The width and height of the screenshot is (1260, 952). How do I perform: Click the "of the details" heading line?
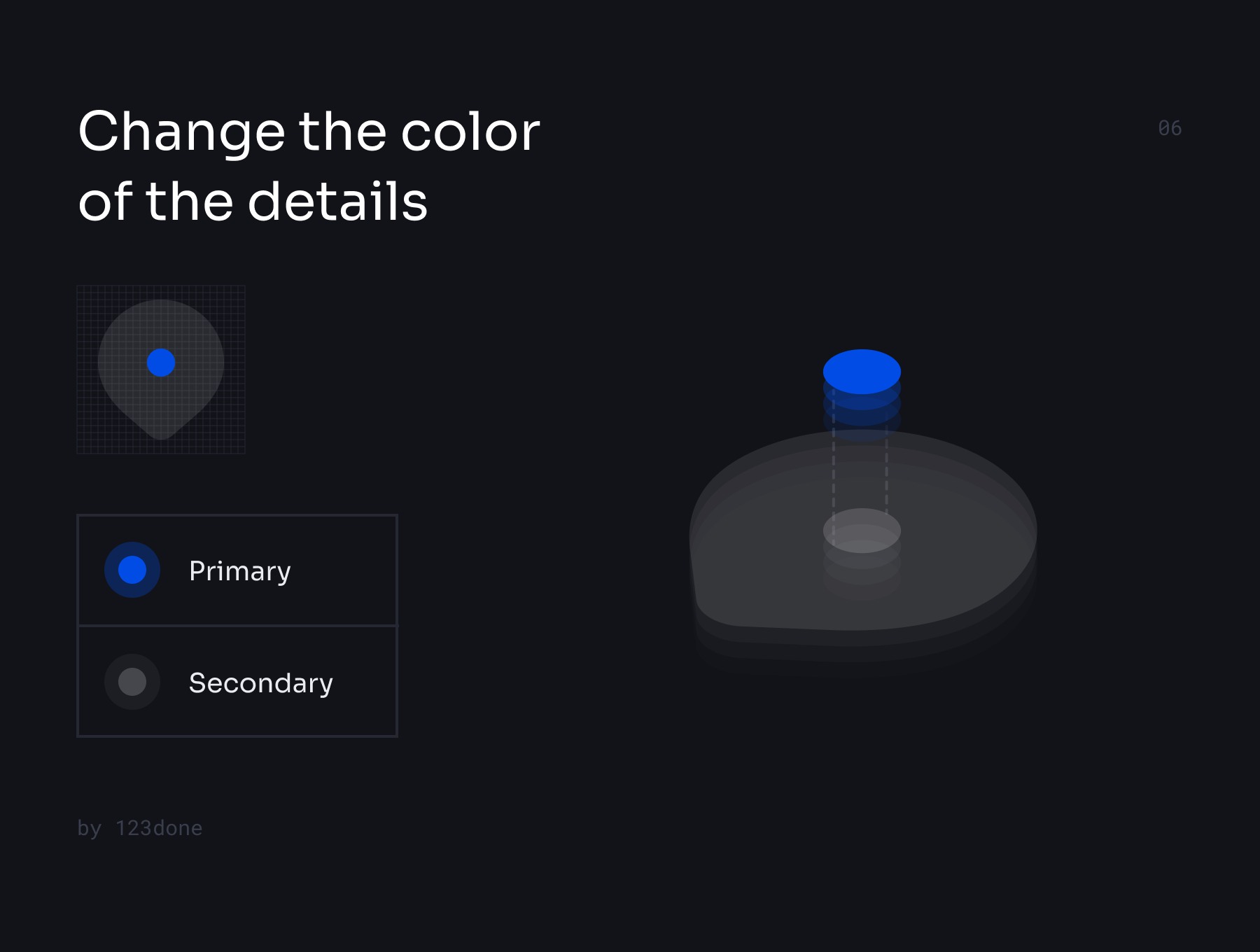click(x=253, y=202)
